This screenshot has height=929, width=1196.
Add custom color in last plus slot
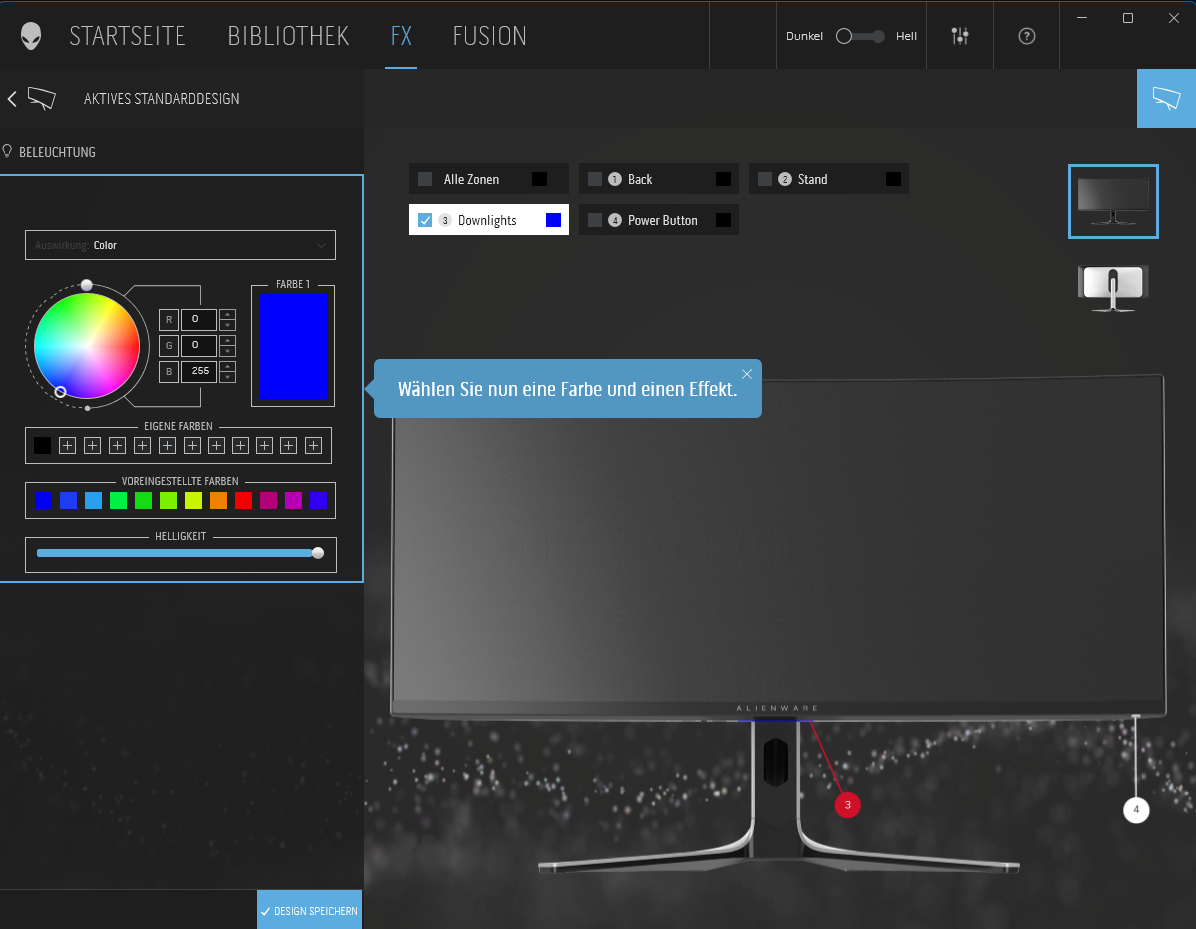point(313,445)
